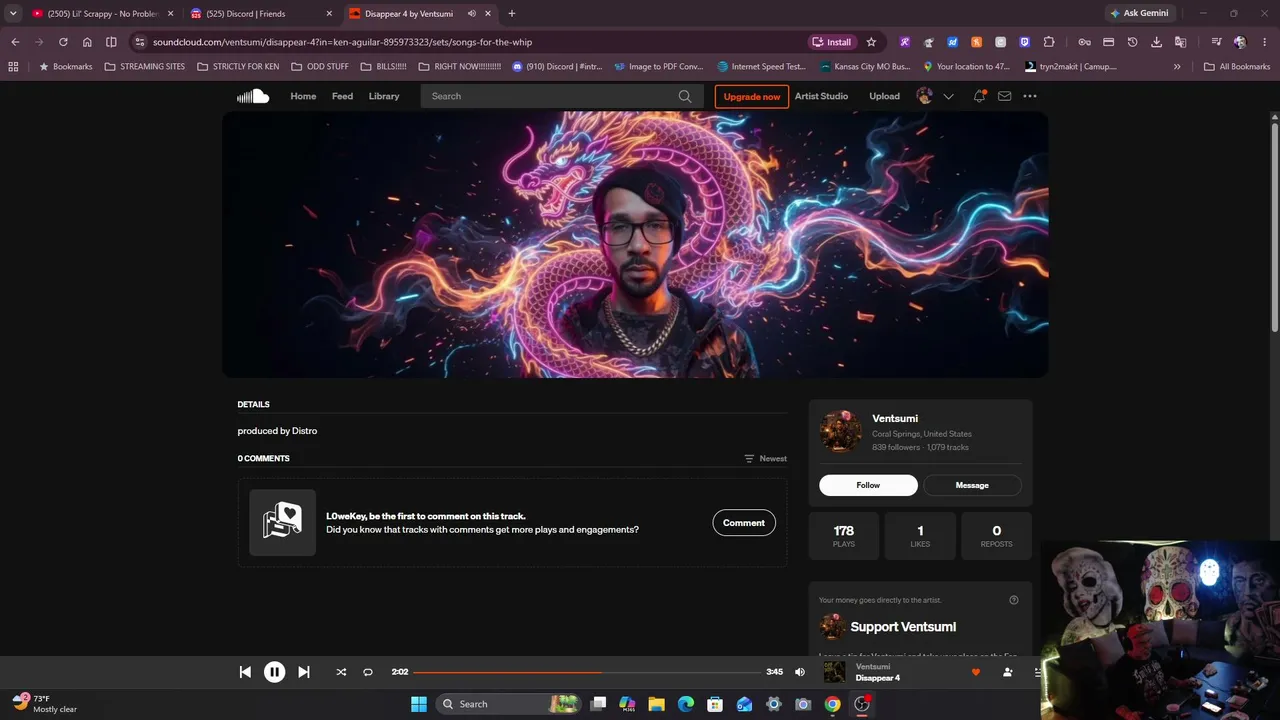Screen dimensions: 1280x720
Task: Go to SoundCloud Home
Action: pyautogui.click(x=303, y=96)
